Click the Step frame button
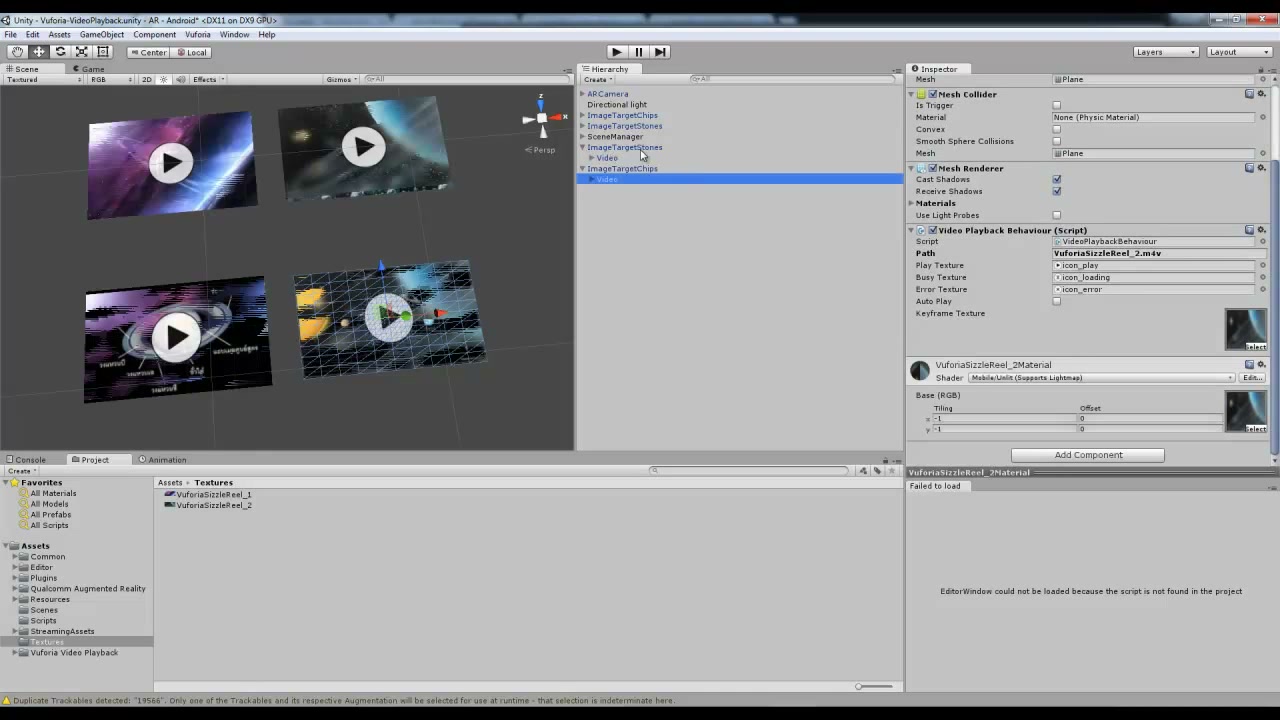The width and height of the screenshot is (1280, 720). (x=661, y=52)
